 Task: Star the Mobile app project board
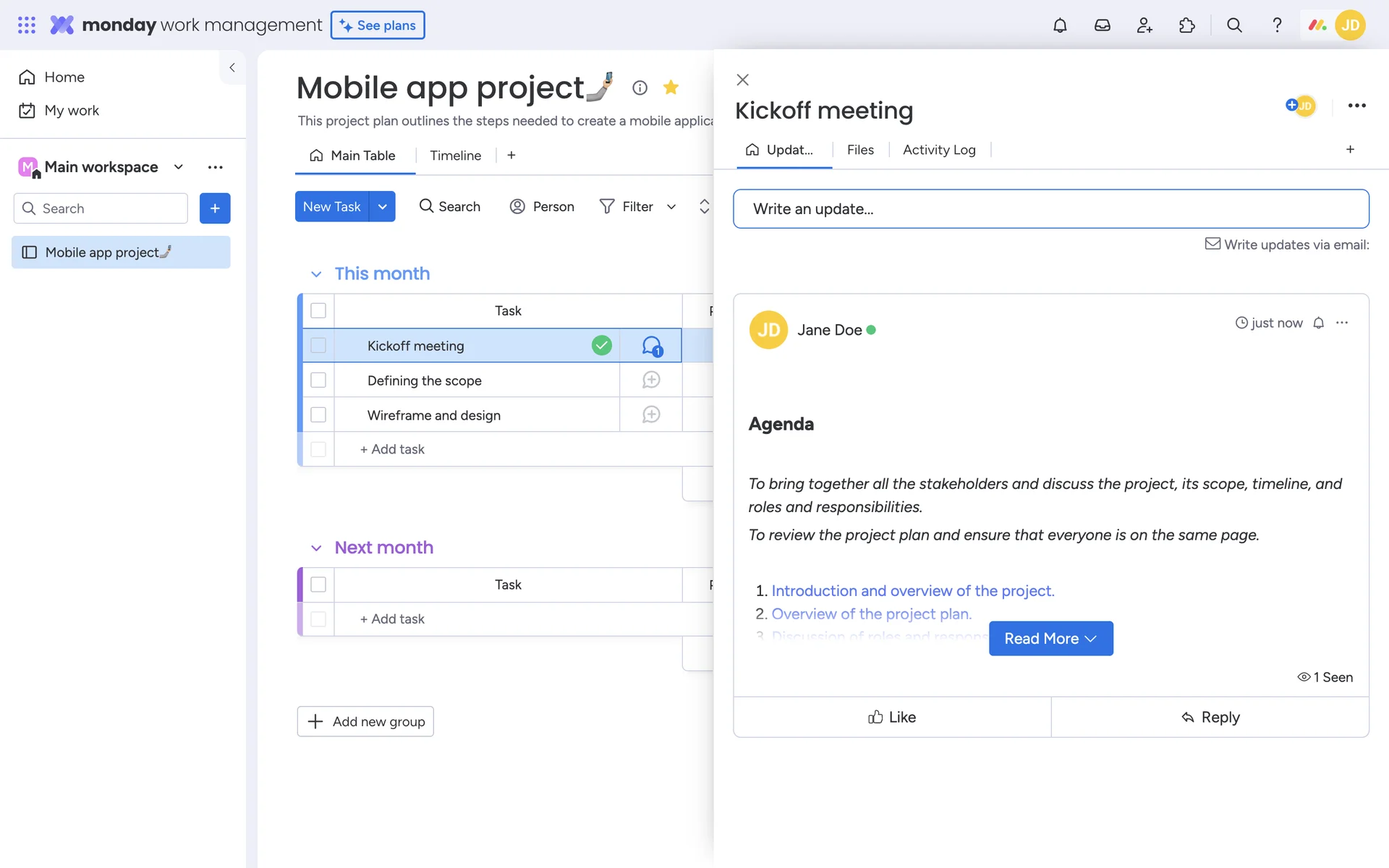(671, 88)
